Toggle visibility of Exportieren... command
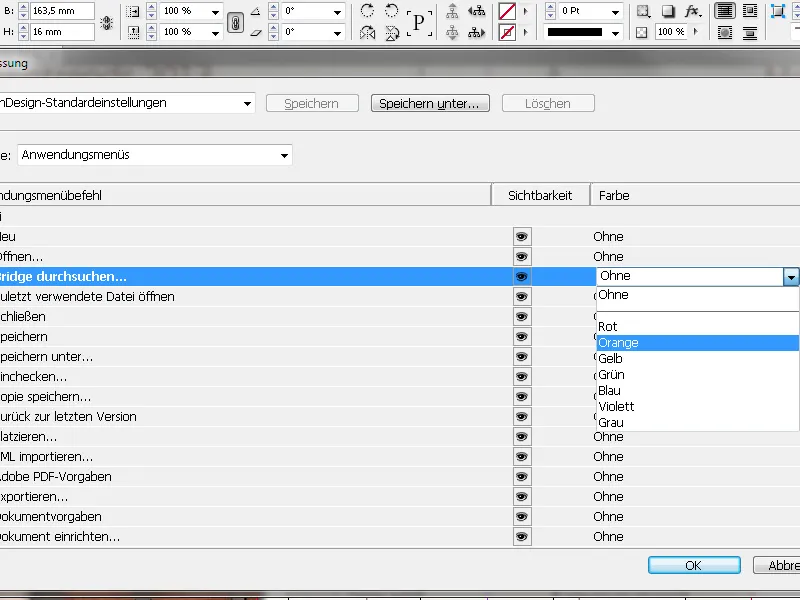The width and height of the screenshot is (800, 600). [x=522, y=496]
